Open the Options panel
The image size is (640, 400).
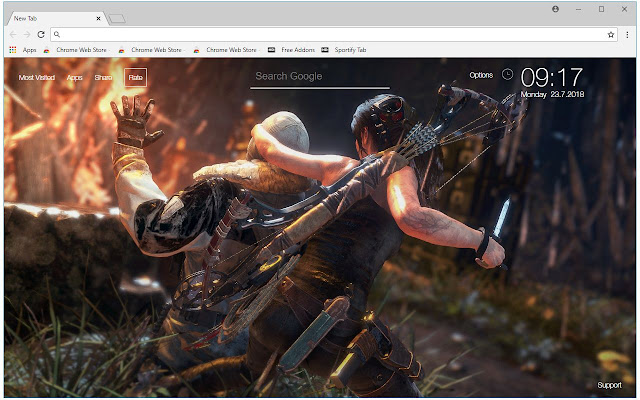(481, 75)
